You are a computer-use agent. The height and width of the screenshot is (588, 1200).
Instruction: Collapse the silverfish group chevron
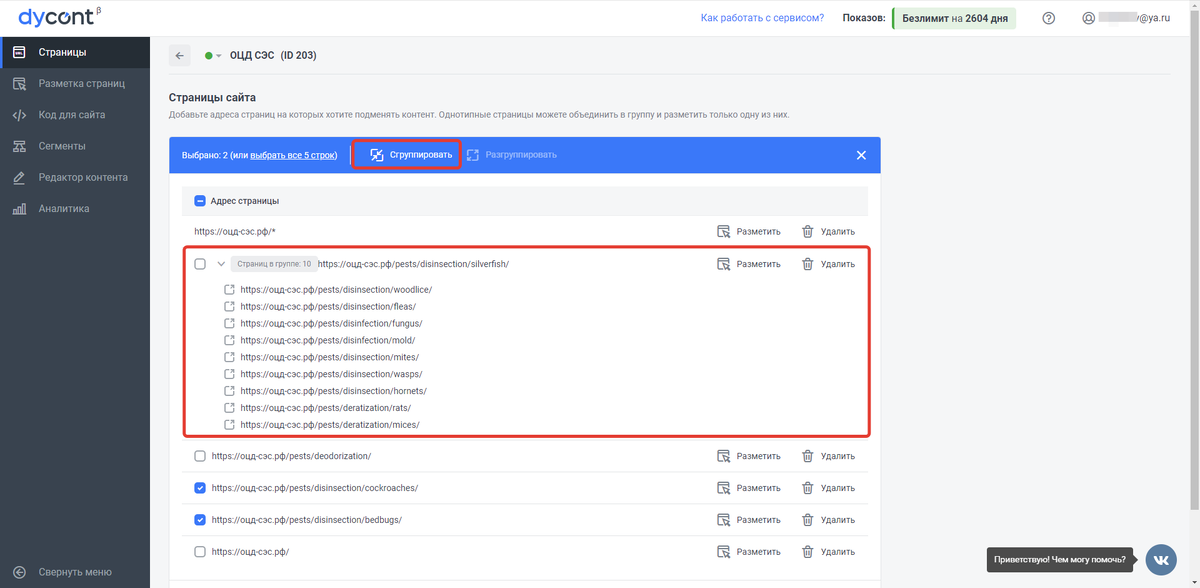click(x=221, y=264)
